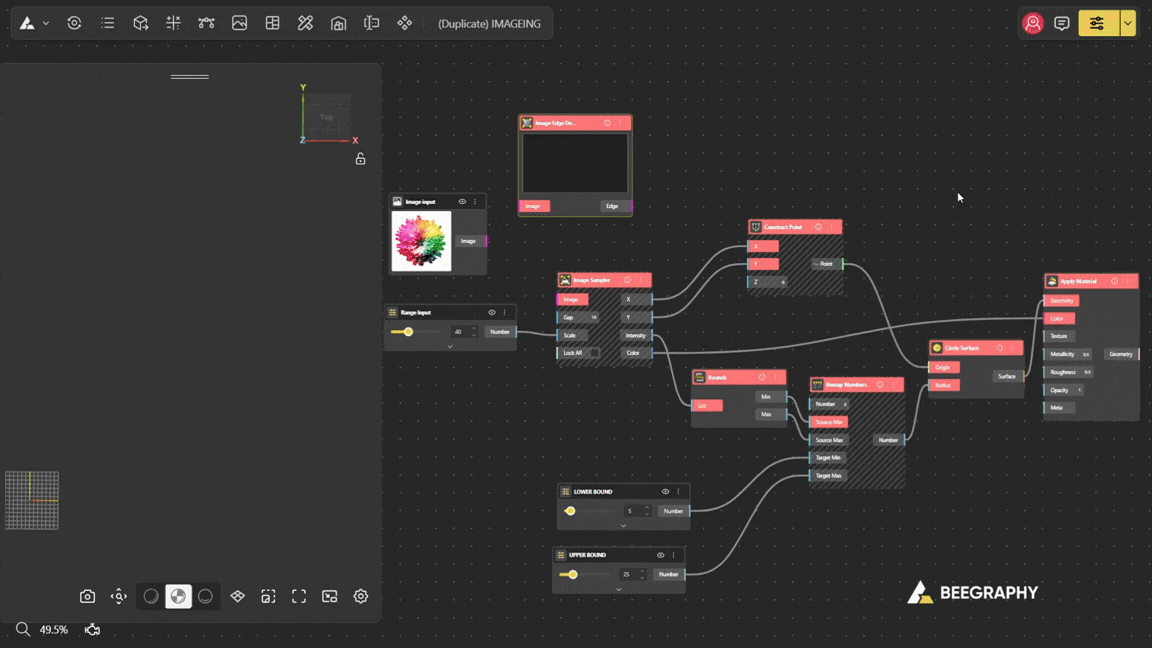The image size is (1152, 648).
Task: Toggle visibility eye on LOWER BOUND node
Action: tap(666, 492)
